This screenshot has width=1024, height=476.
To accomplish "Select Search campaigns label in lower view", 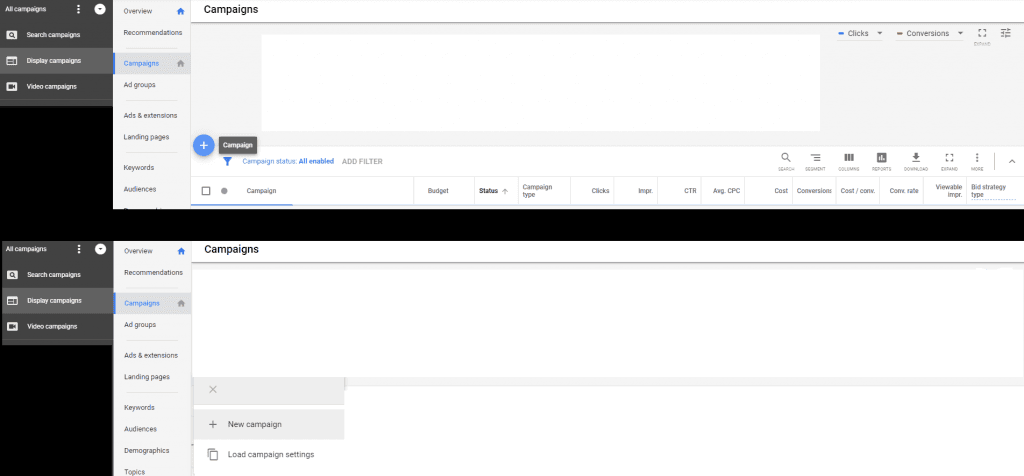I will (54, 275).
